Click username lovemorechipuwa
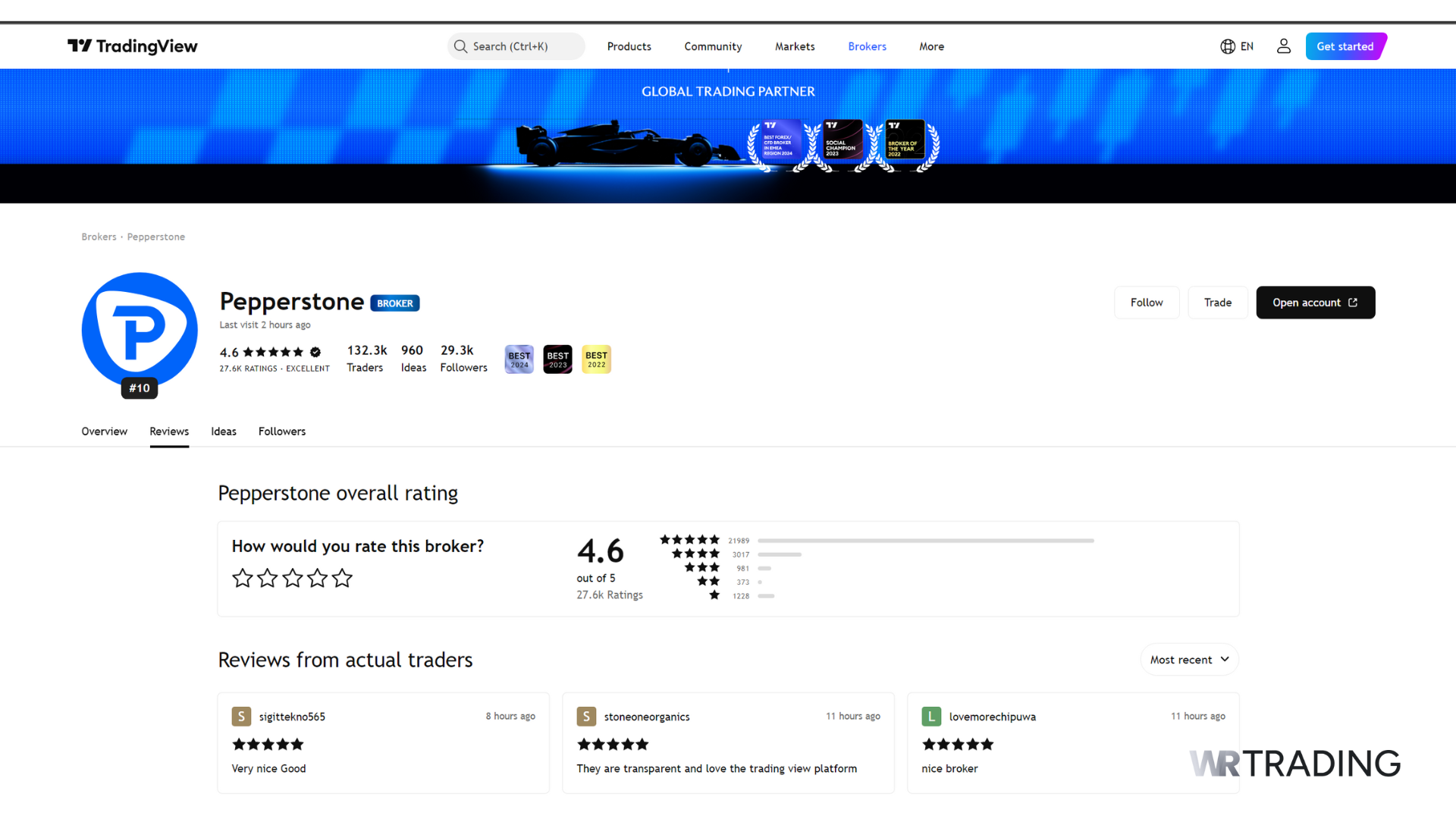 992,717
